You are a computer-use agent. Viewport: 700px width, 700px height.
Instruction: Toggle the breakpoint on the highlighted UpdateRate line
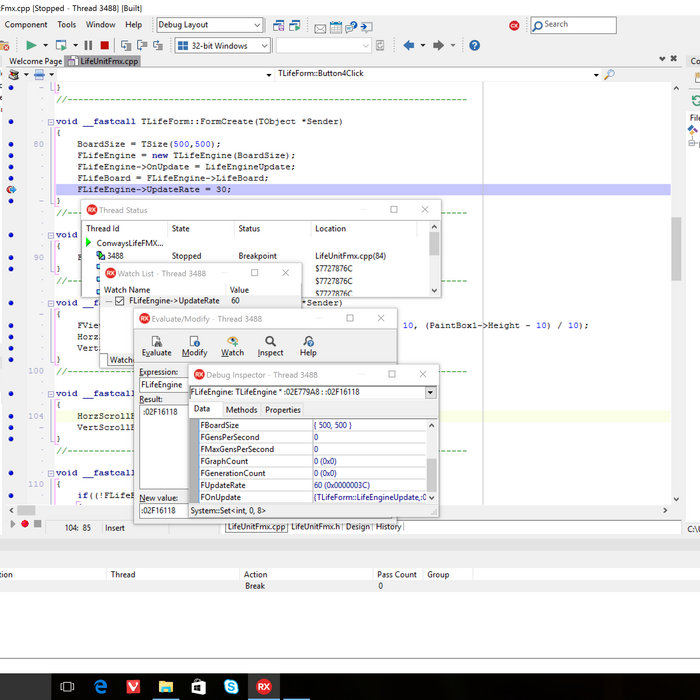[11, 190]
